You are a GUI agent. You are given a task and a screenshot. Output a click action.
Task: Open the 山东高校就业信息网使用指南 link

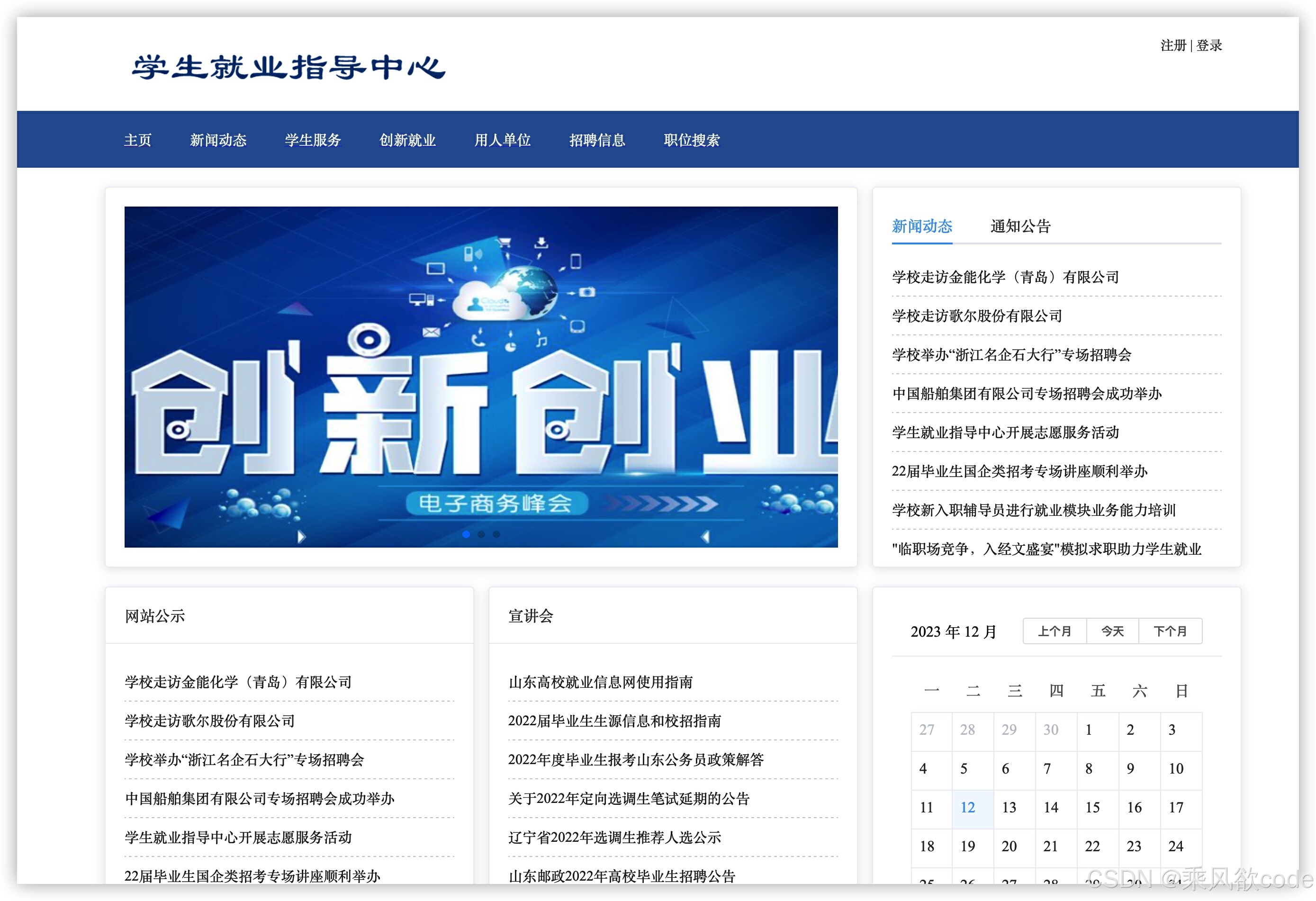(x=602, y=683)
